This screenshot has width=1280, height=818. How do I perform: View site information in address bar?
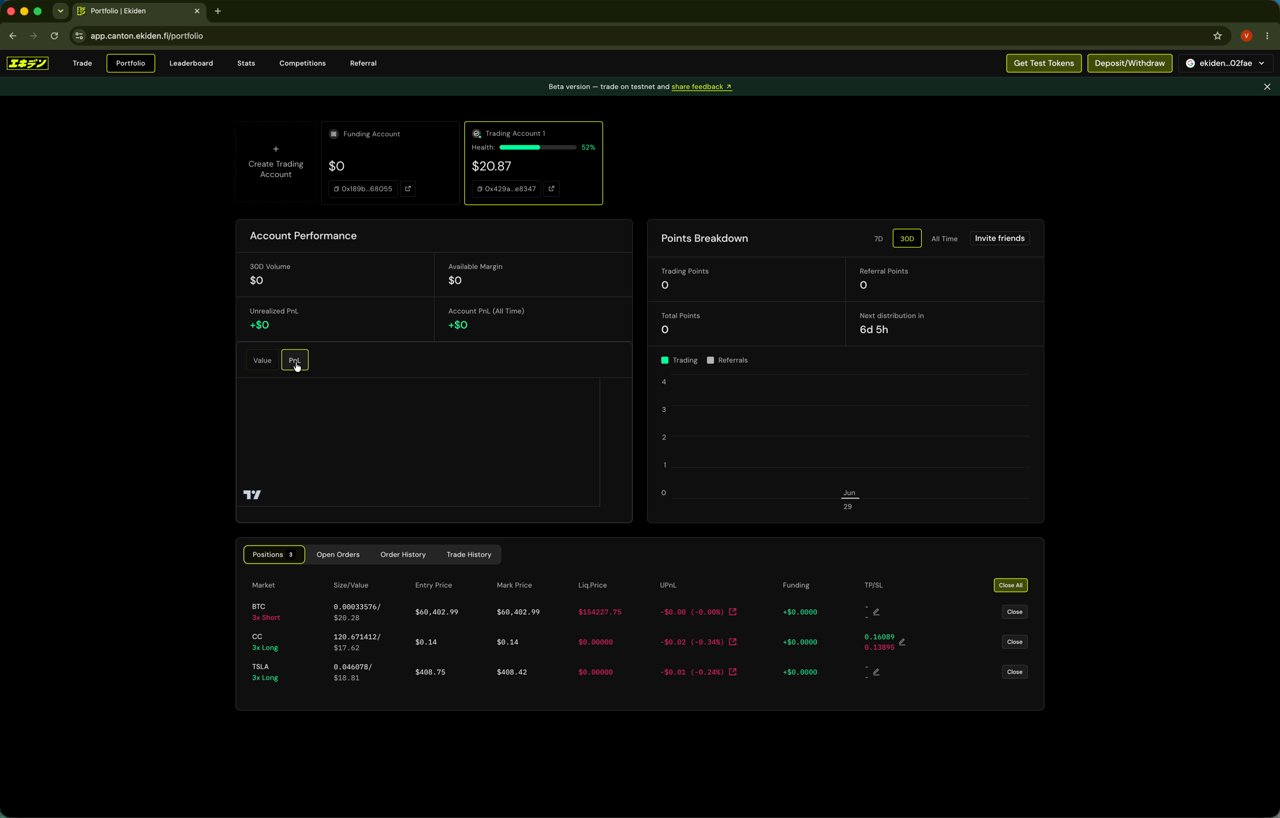click(x=79, y=36)
